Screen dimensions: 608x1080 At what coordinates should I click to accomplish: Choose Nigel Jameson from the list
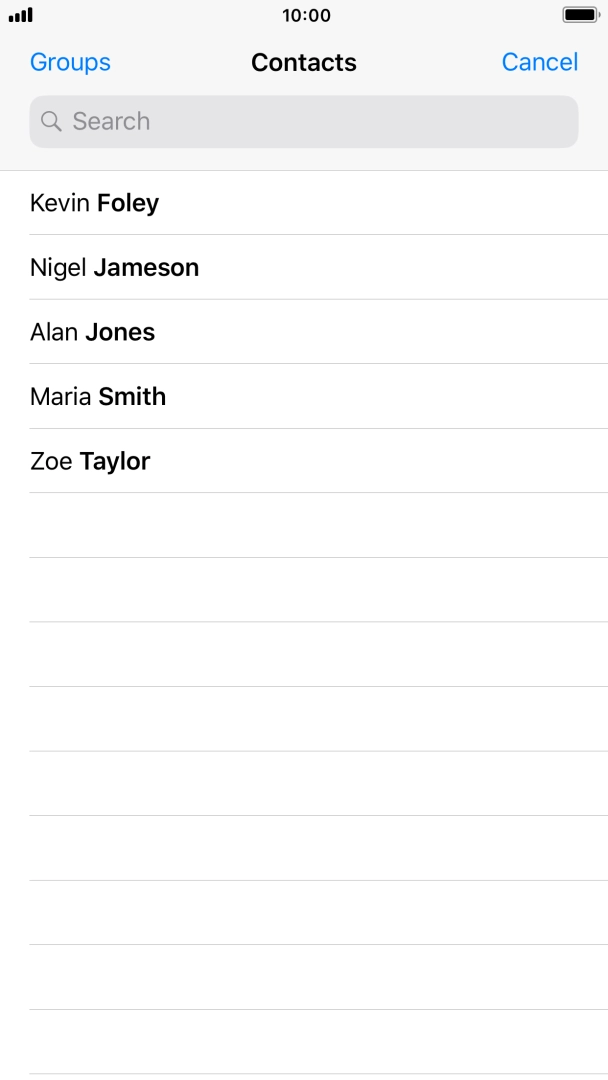(304, 267)
